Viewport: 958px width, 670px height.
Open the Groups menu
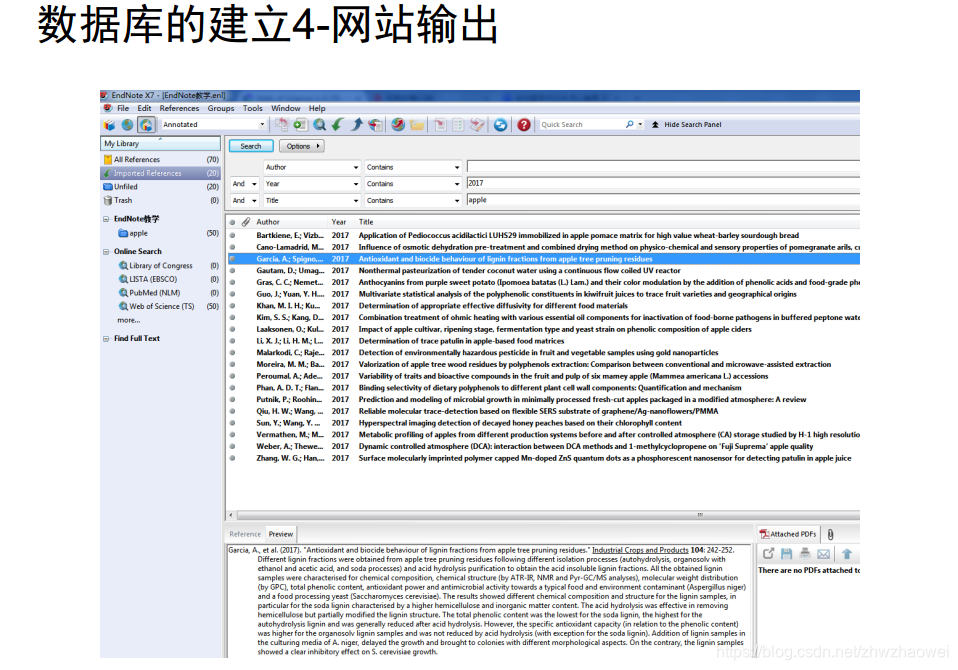[x=221, y=108]
